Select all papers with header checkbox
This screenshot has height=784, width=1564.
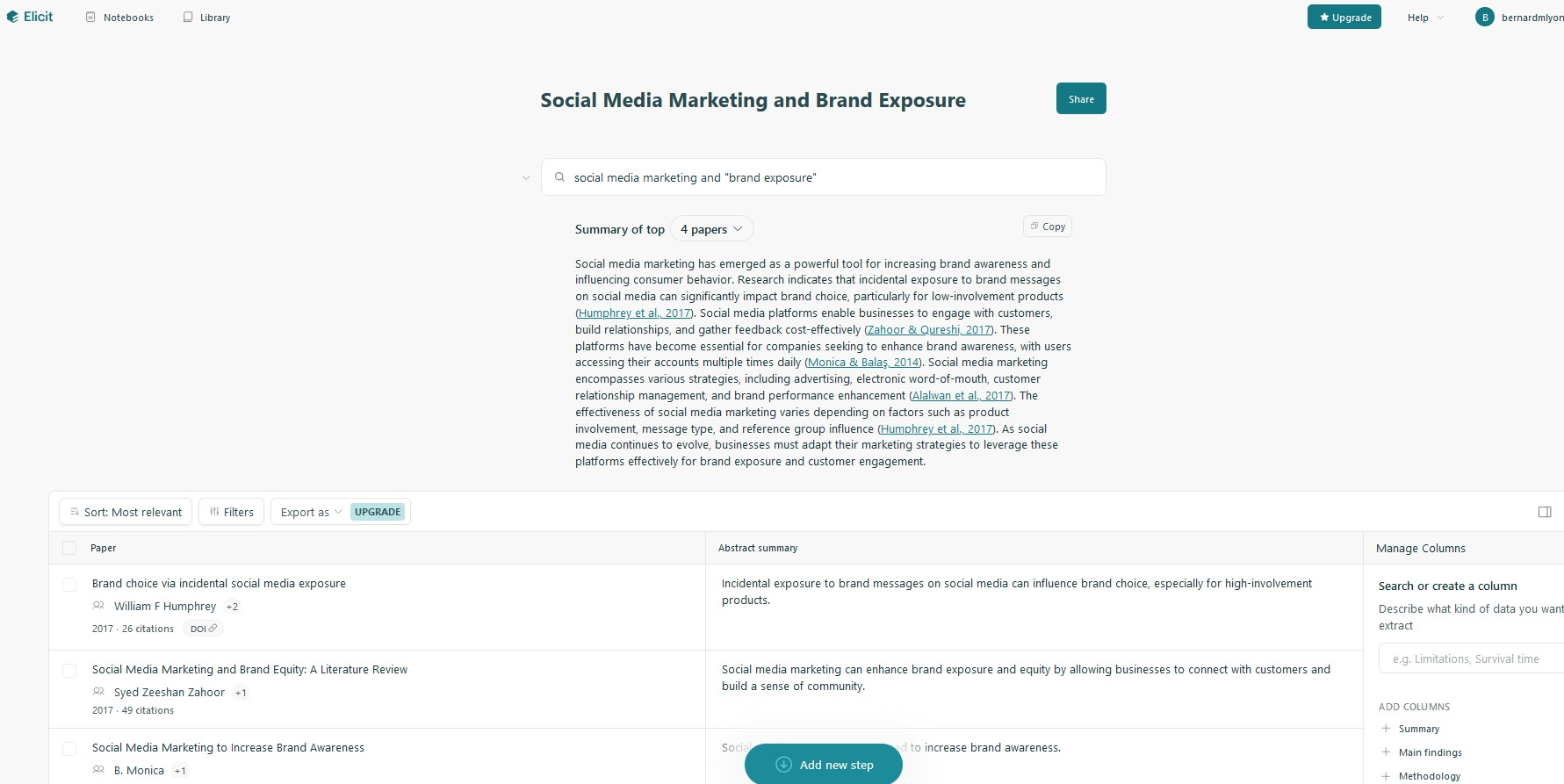(x=69, y=548)
